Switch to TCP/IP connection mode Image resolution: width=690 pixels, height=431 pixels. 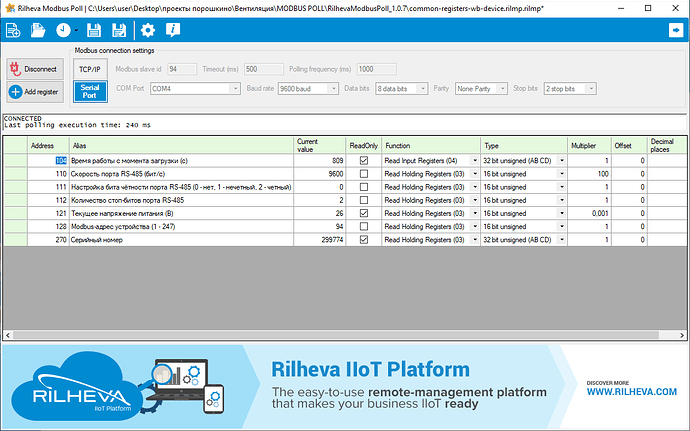(88, 69)
